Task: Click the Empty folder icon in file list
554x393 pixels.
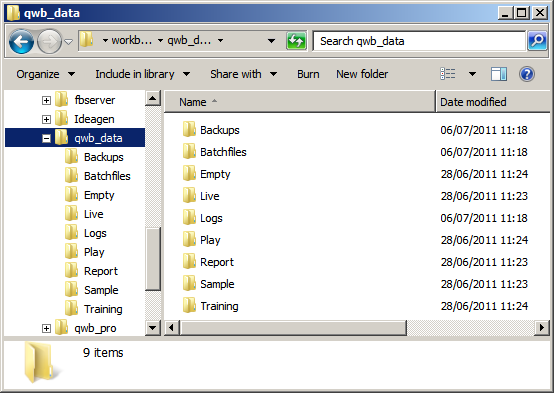Action: pyautogui.click(x=189, y=174)
